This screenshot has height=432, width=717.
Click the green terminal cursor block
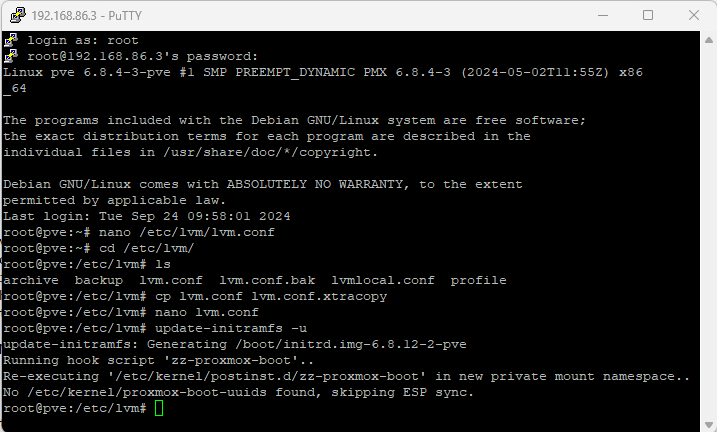tap(159, 408)
